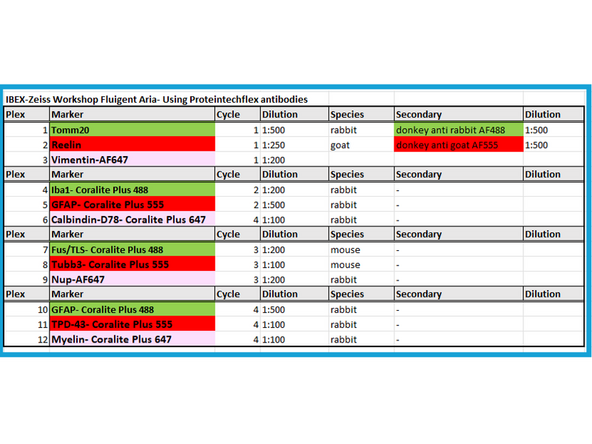592x444 pixels.
Task: Click the first 'Marker' header cell above Tomm20
Action: tap(132, 114)
